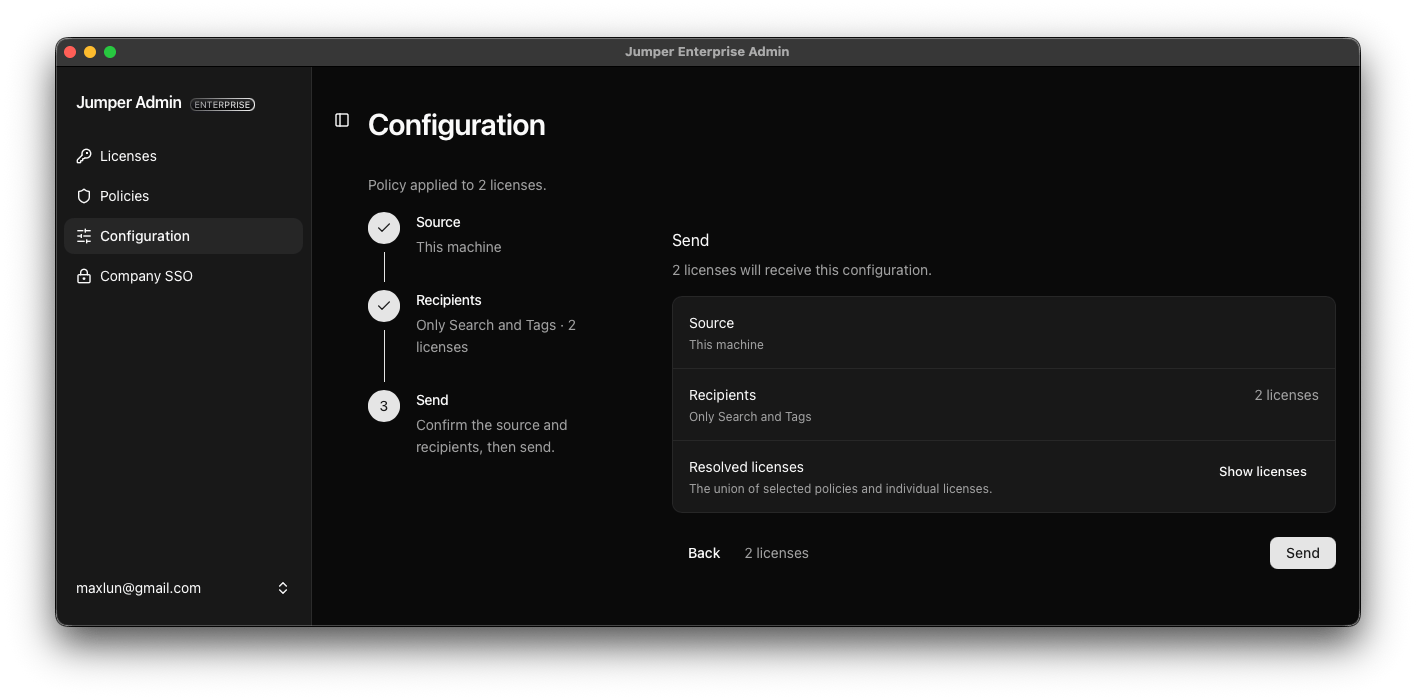Go Back to the previous step
The image size is (1416, 700).
coord(704,553)
